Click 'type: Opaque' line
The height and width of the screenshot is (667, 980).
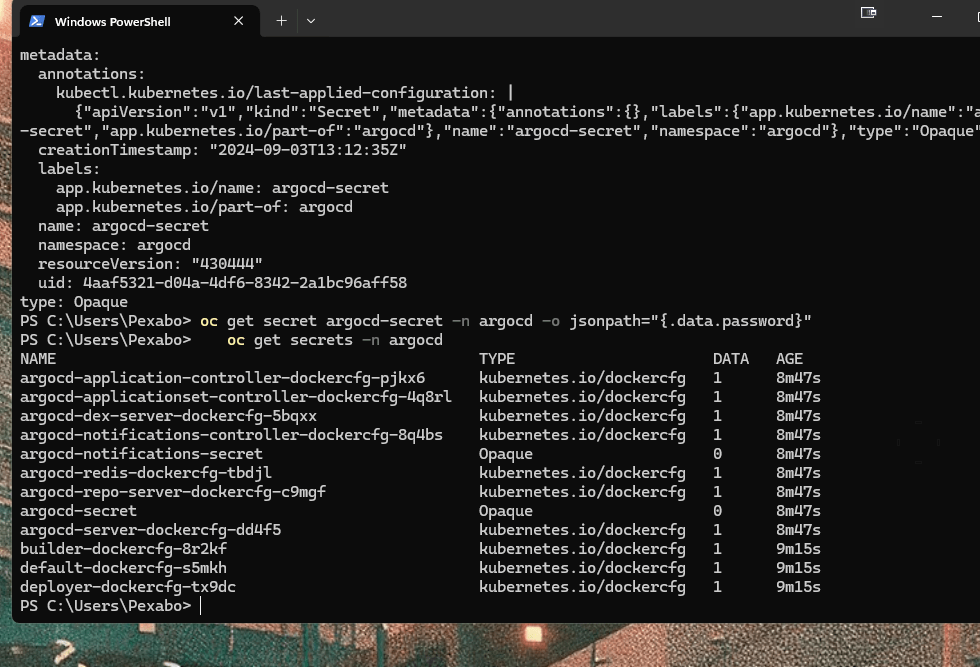(74, 302)
